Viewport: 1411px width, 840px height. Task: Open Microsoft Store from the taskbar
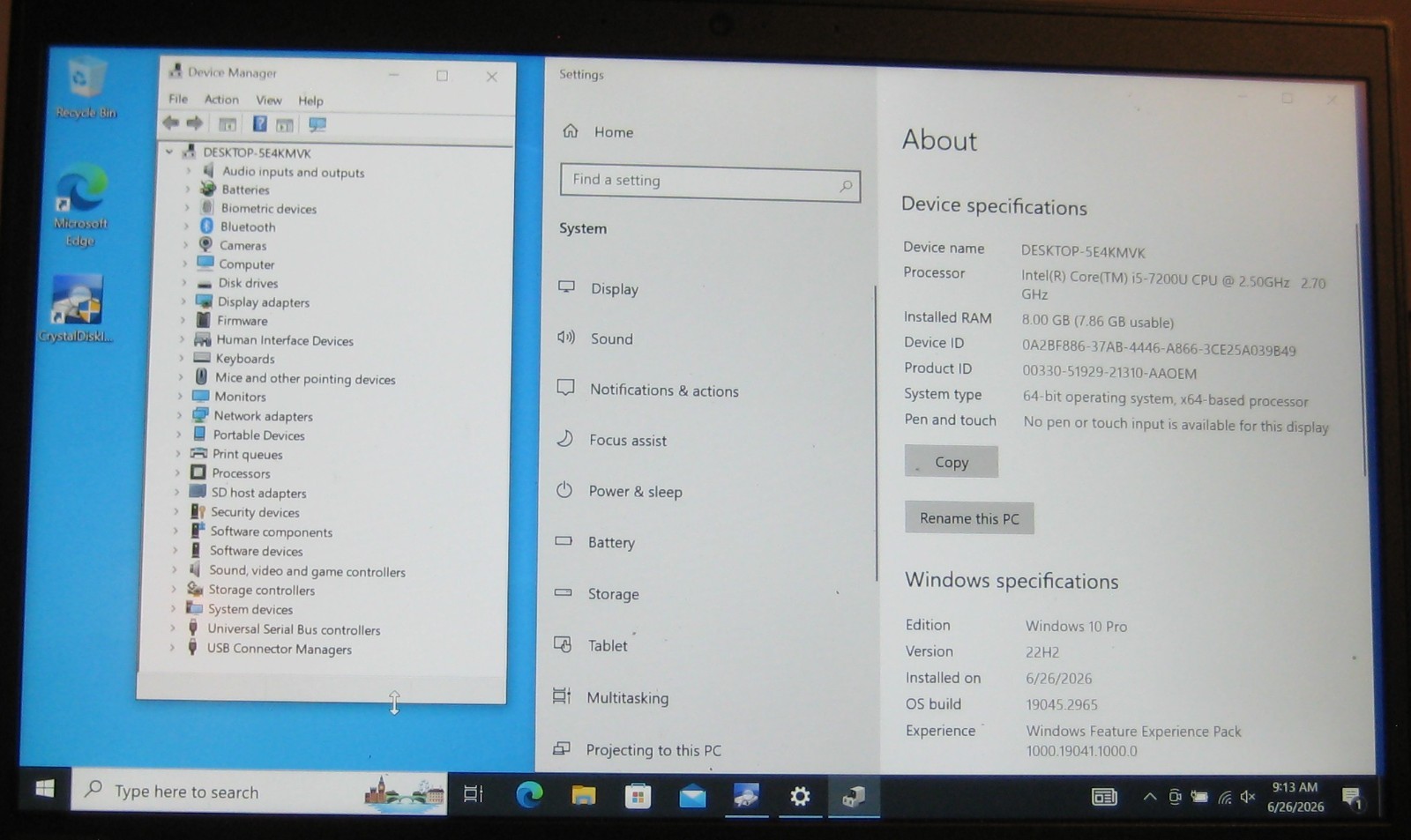click(x=638, y=797)
